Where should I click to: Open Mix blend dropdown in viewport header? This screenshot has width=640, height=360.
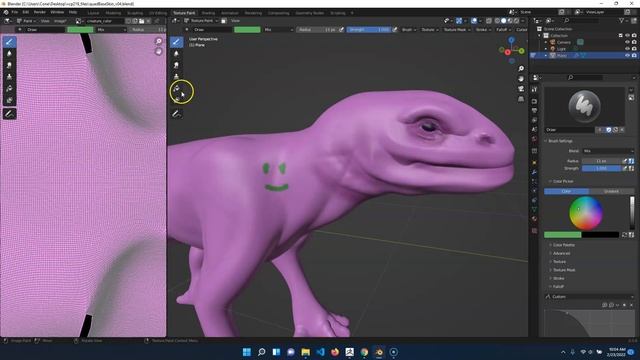tap(279, 30)
